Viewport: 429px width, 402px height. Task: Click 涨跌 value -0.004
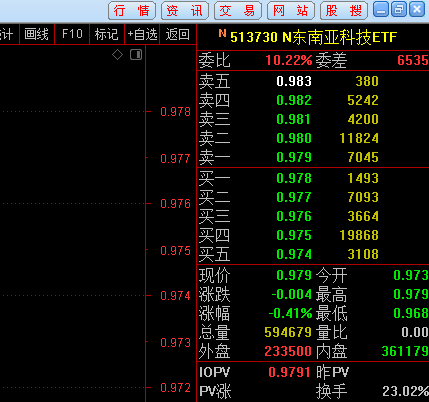292,294
